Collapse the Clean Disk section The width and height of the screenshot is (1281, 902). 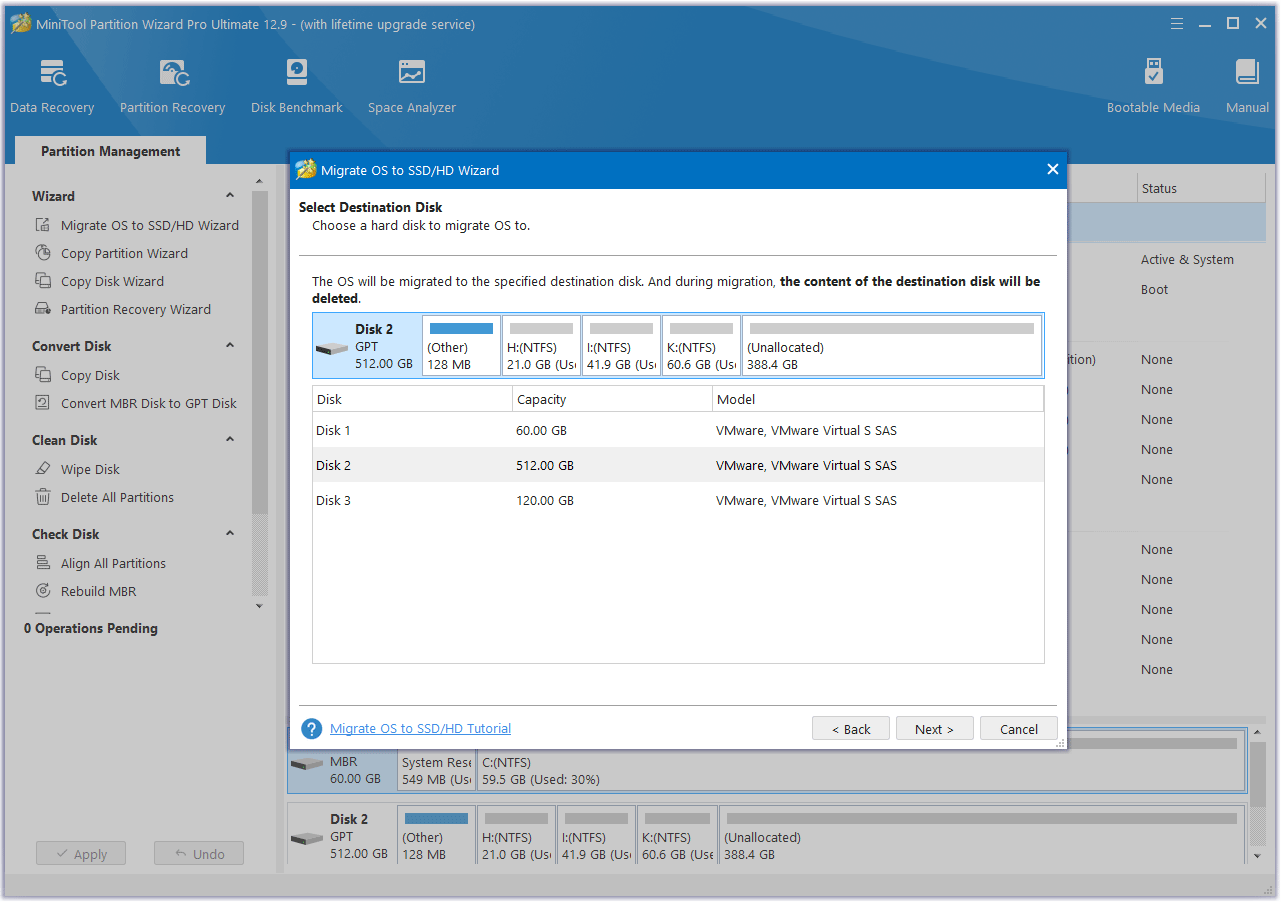point(230,440)
